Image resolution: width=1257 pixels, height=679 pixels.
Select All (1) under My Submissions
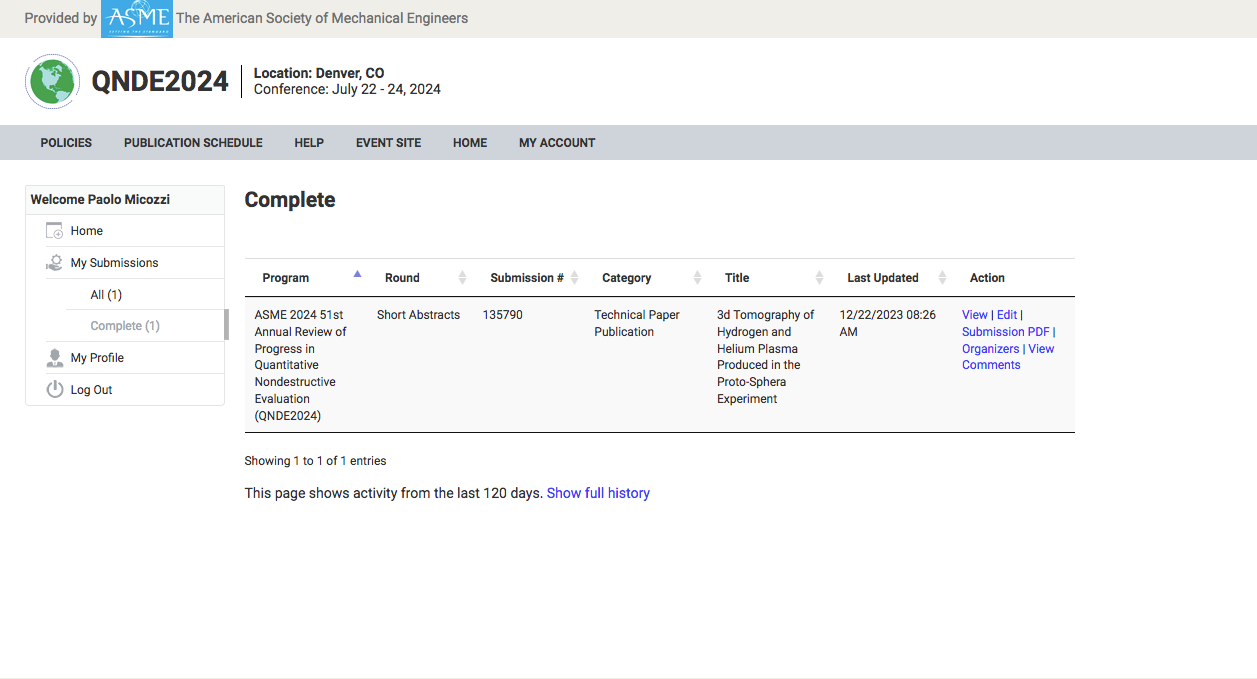pyautogui.click(x=106, y=295)
